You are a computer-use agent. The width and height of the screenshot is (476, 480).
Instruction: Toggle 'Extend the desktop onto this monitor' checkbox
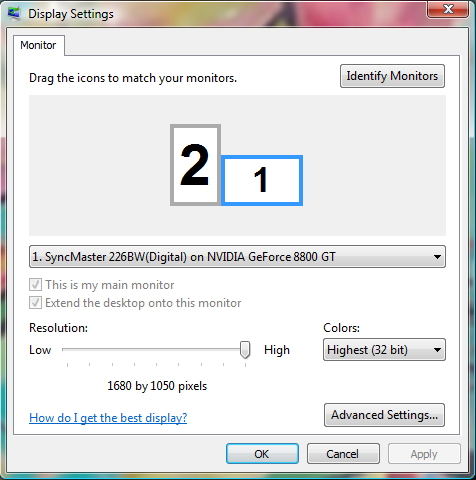(35, 303)
